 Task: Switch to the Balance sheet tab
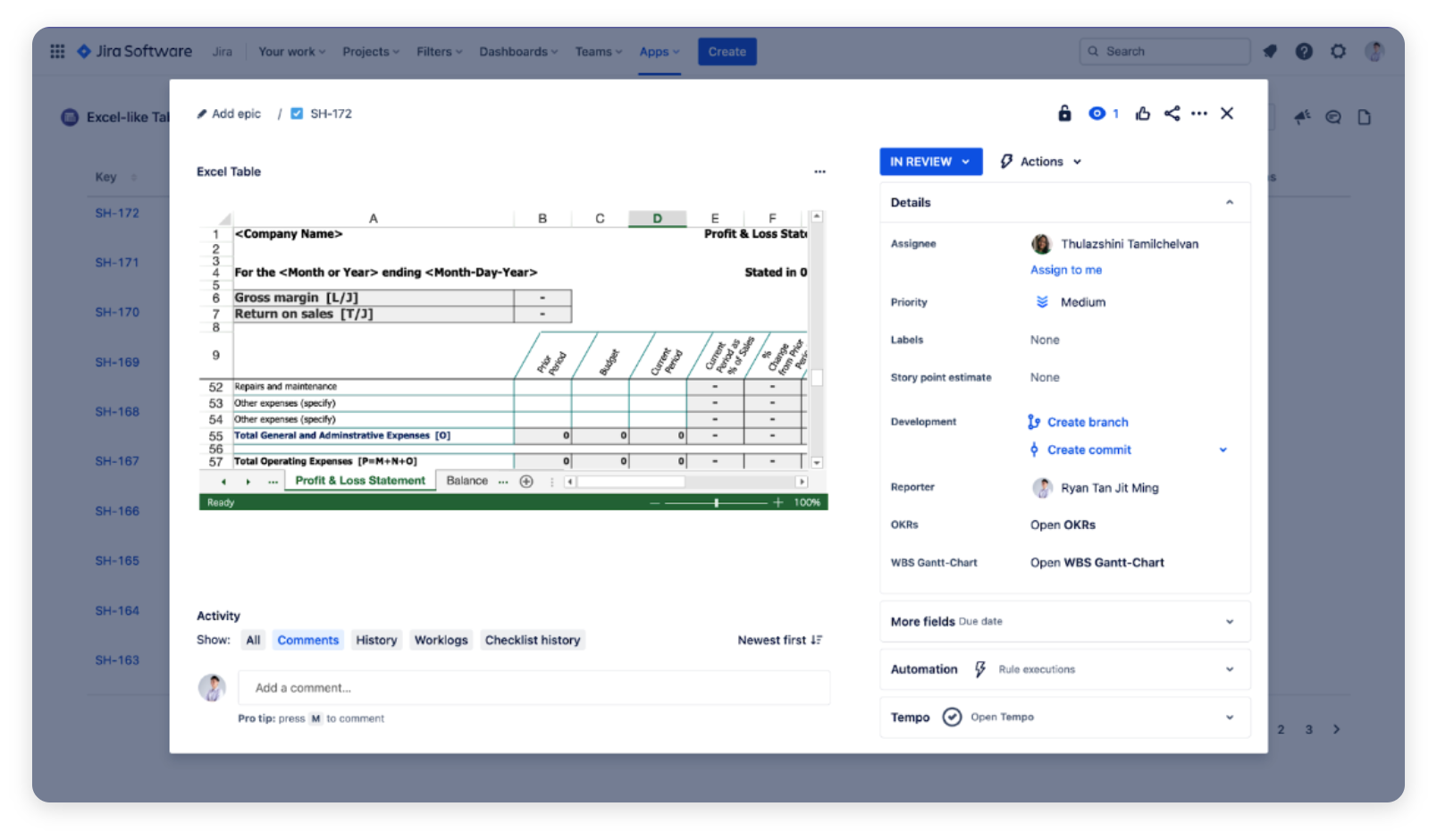click(466, 481)
